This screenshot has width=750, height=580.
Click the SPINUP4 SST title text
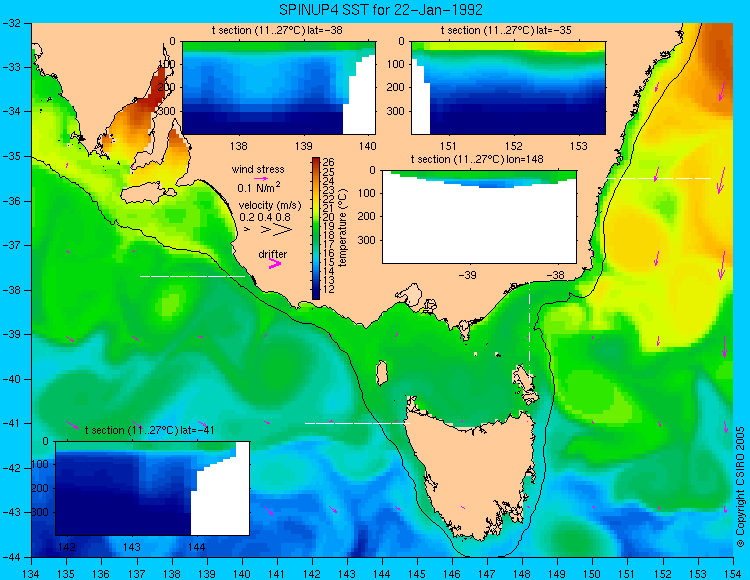tap(381, 10)
